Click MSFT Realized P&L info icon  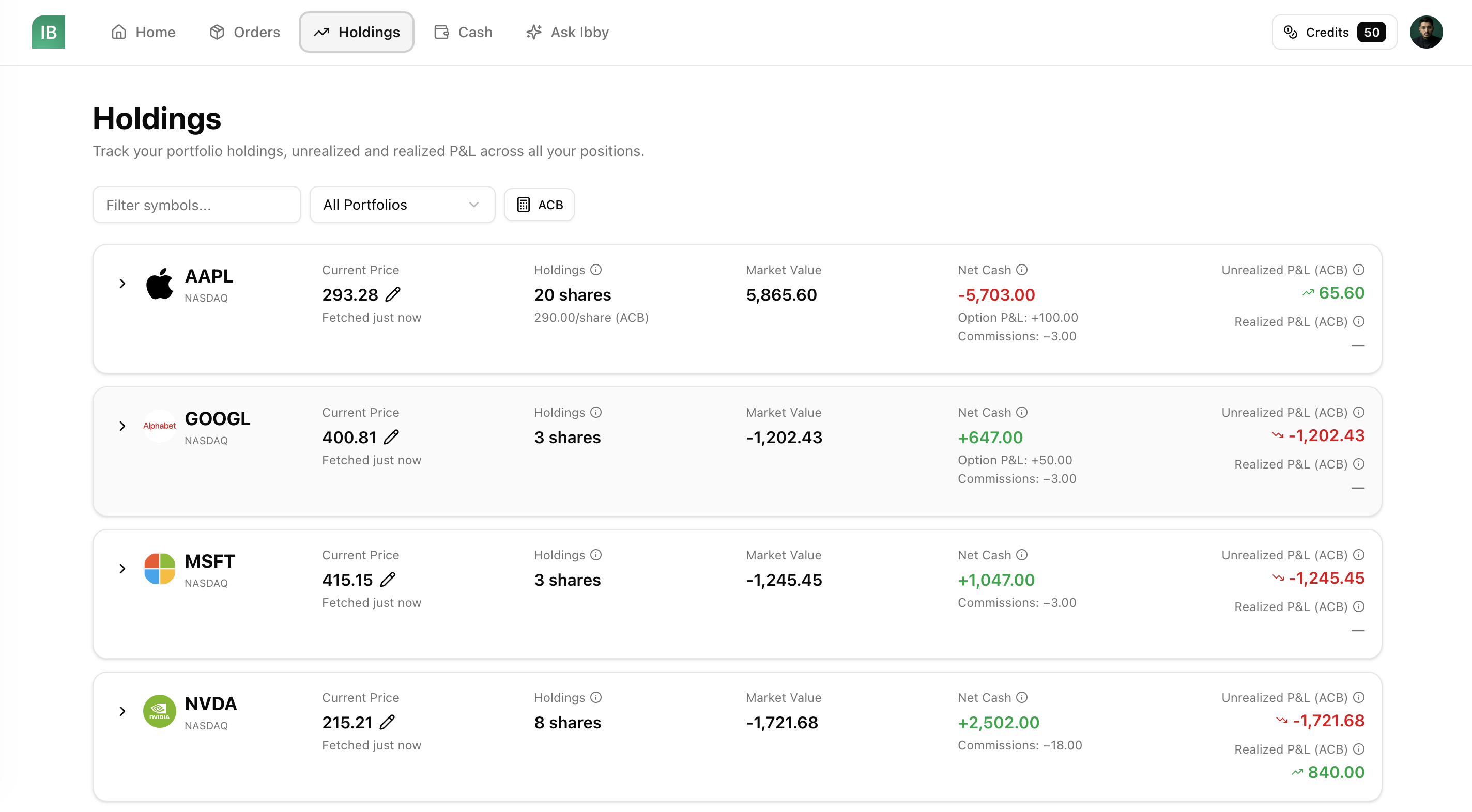(x=1359, y=606)
